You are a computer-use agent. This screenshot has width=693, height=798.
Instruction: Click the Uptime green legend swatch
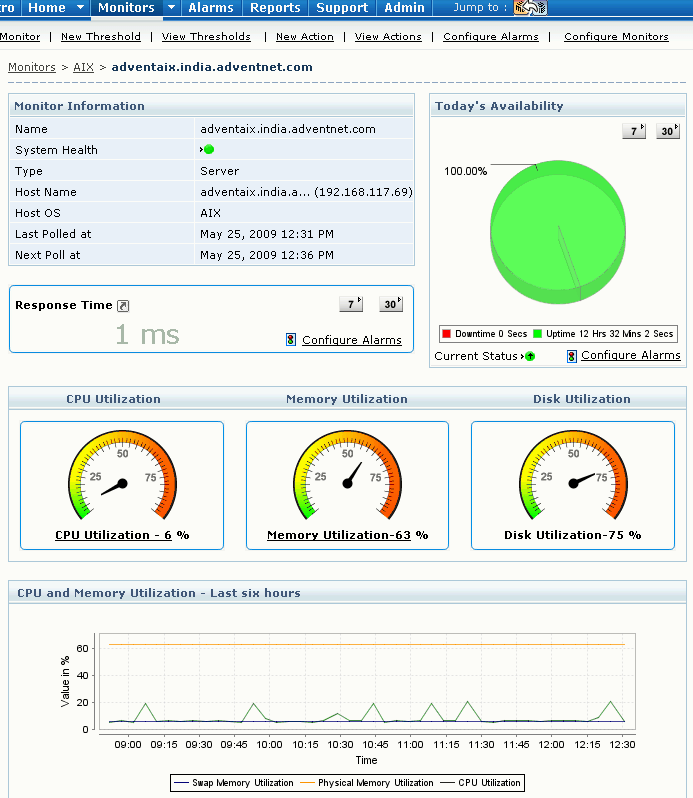537,334
